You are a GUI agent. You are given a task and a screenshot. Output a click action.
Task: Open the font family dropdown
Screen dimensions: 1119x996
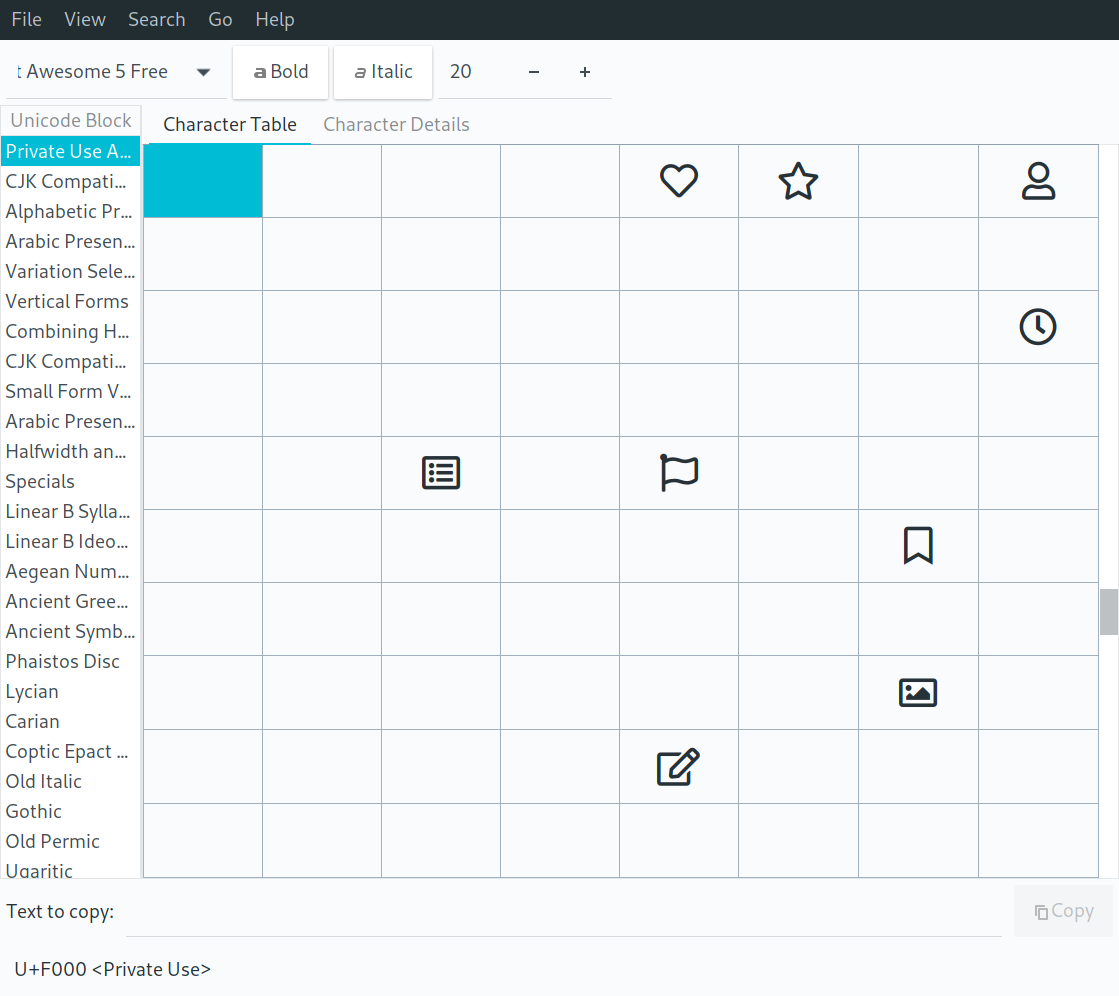tap(203, 71)
